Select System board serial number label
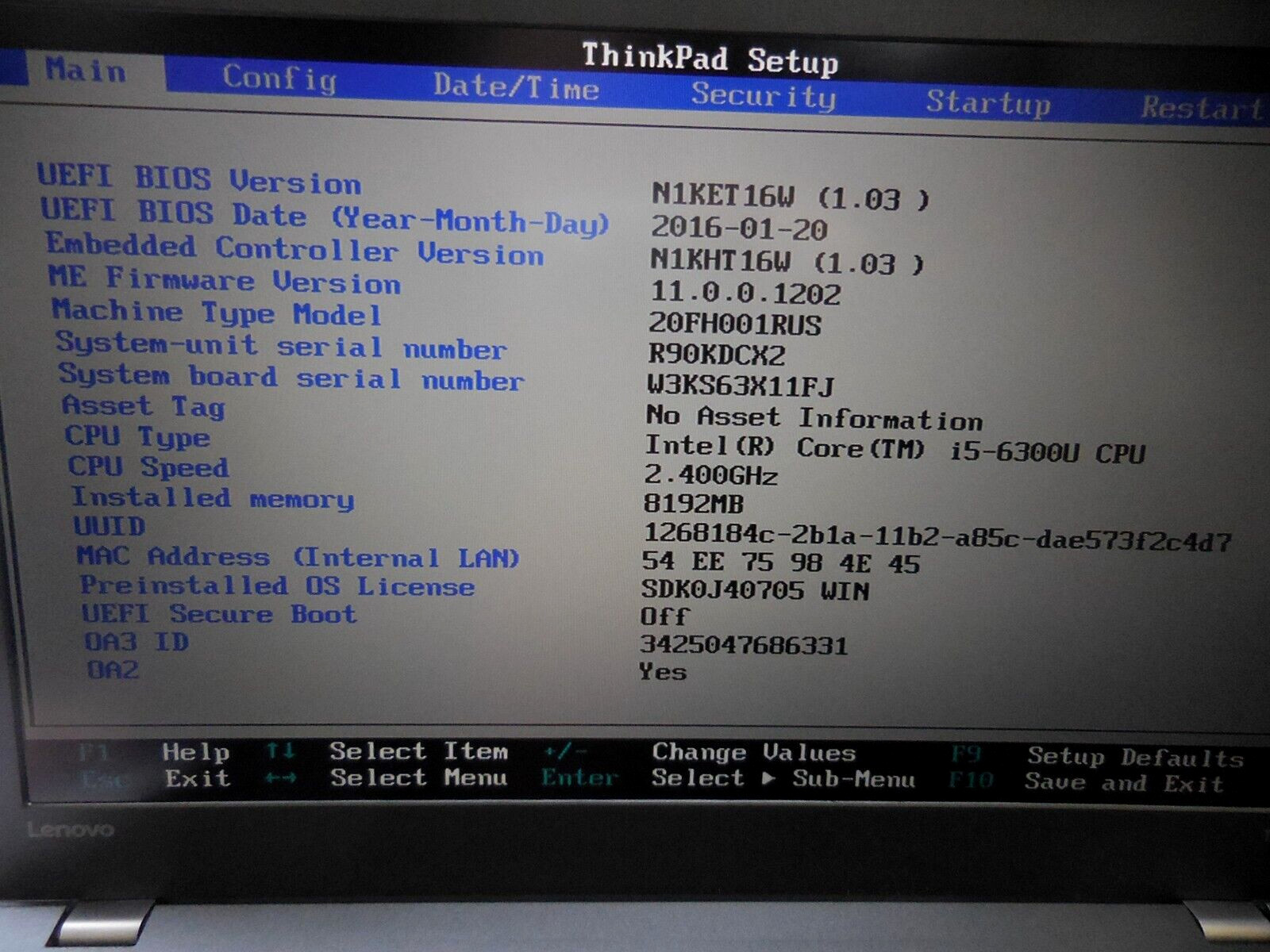1270x952 pixels. pyautogui.click(x=291, y=378)
